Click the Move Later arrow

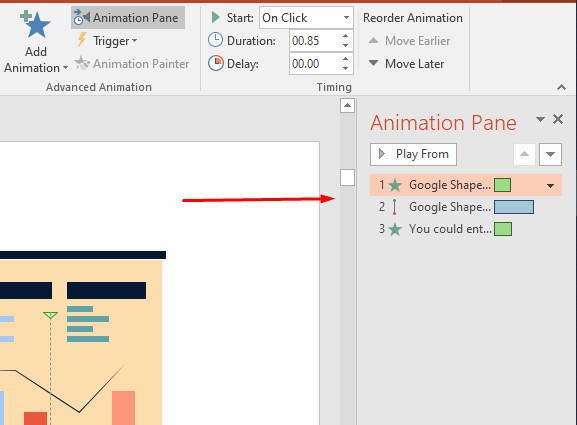373,63
